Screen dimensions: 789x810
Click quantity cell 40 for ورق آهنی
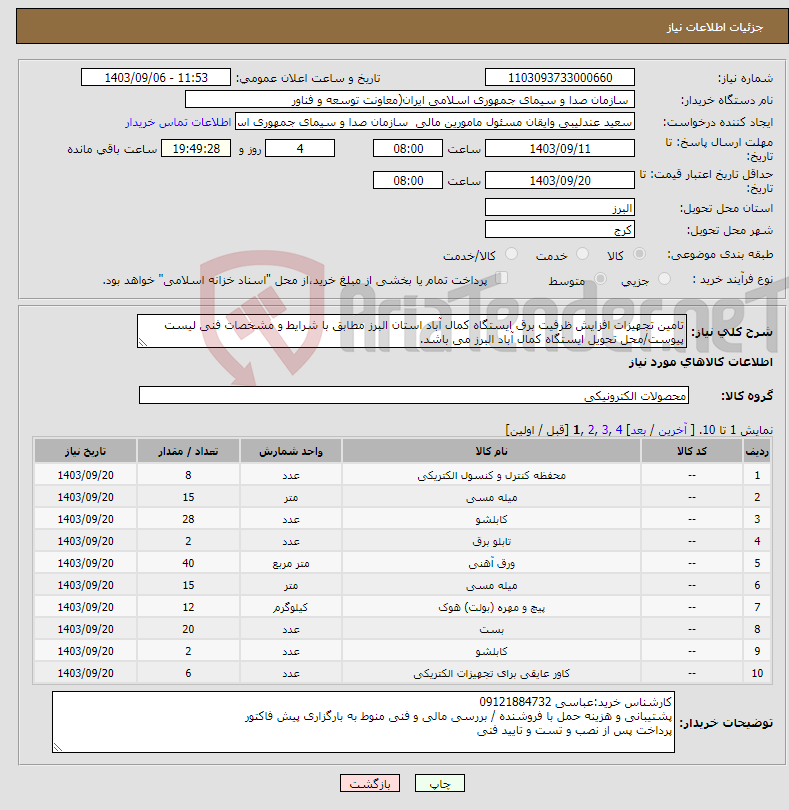(188, 563)
